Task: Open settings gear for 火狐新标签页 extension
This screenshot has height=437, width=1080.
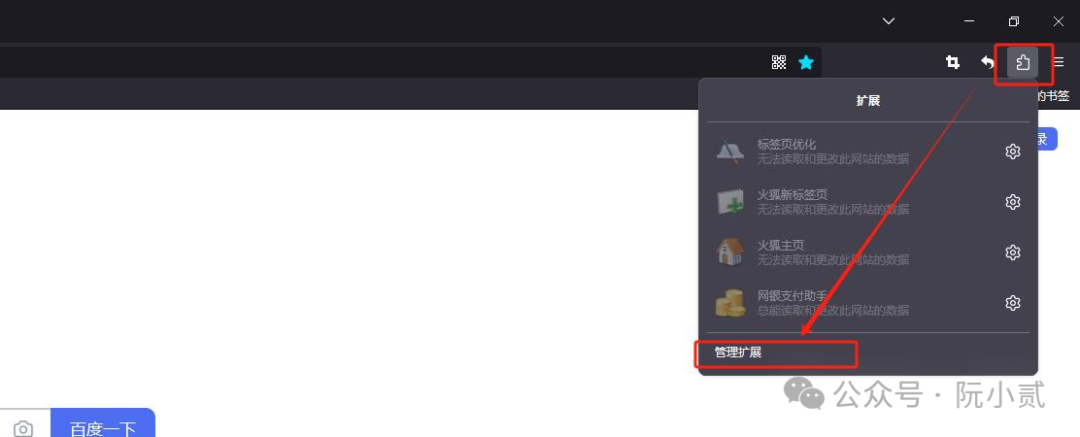Action: click(x=1012, y=202)
